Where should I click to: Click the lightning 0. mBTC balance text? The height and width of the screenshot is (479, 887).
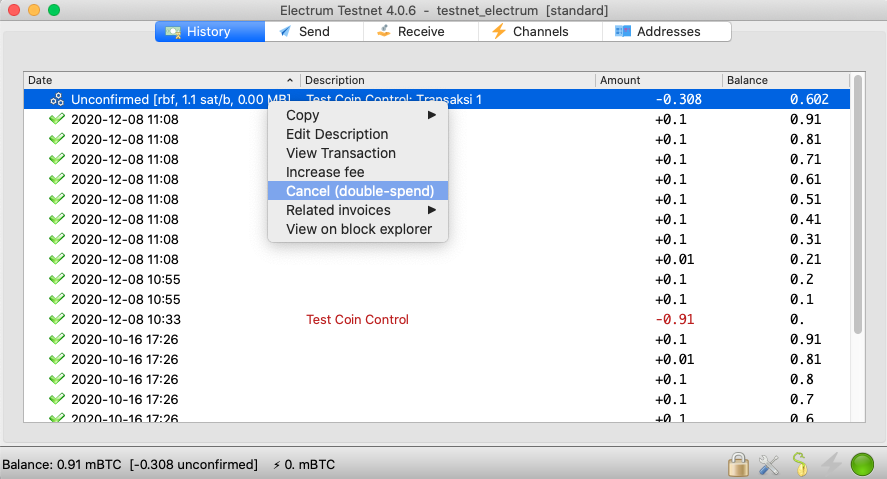[304, 465]
